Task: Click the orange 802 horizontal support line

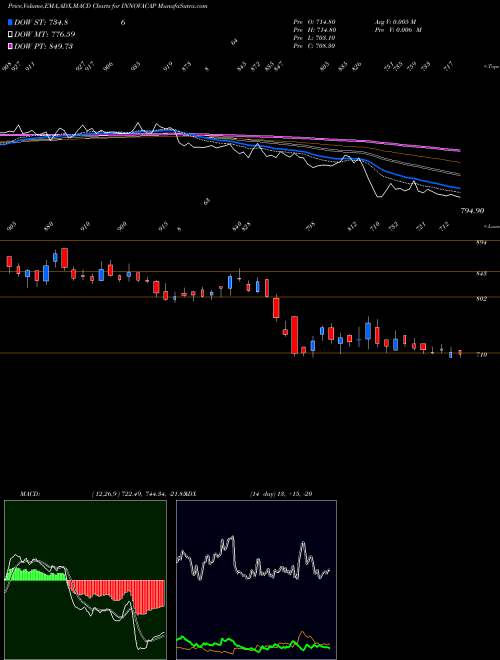Action: 250,297
